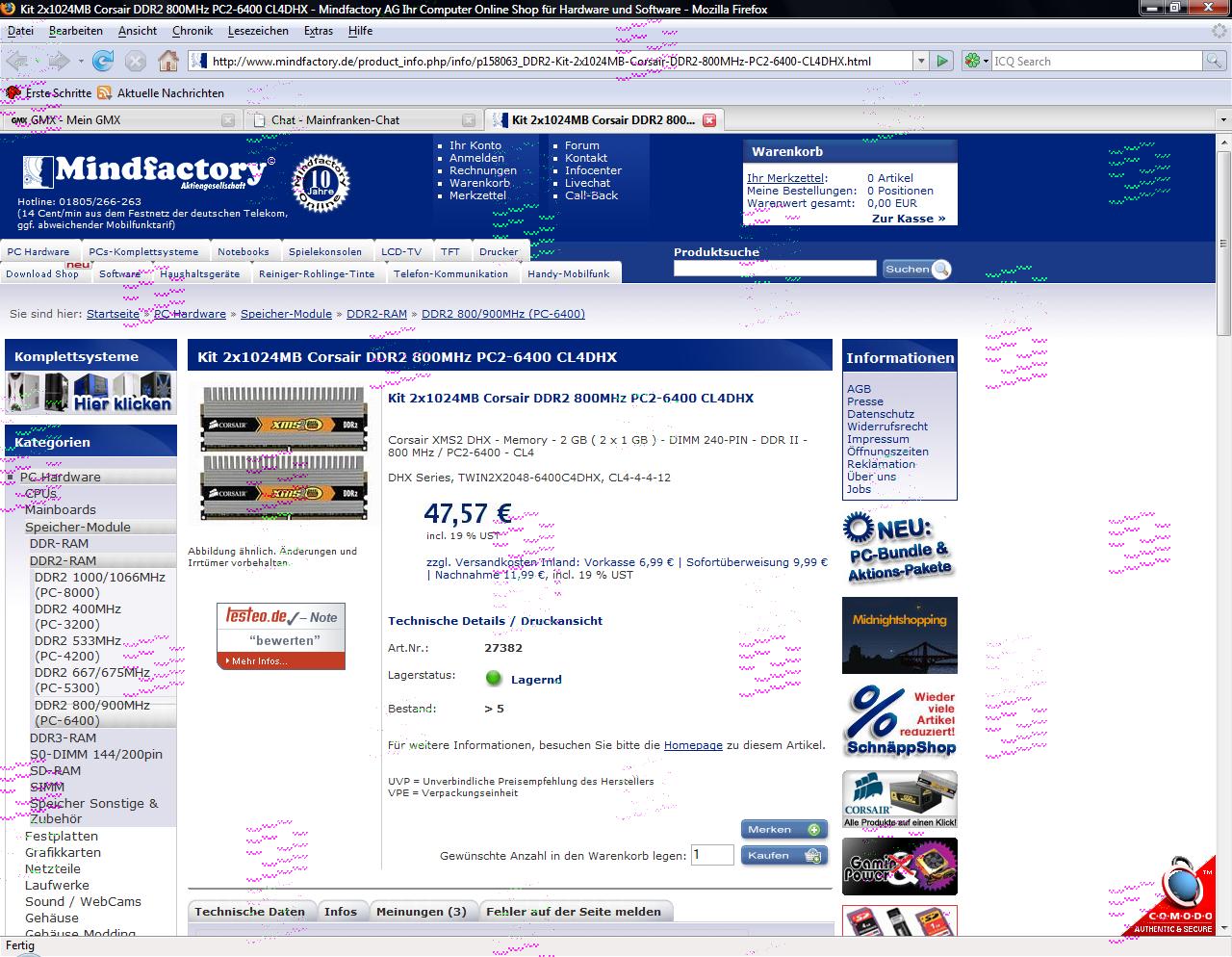The height and width of the screenshot is (957, 1232).
Task: Click the testeo.de bewerten badge
Action: (x=281, y=636)
